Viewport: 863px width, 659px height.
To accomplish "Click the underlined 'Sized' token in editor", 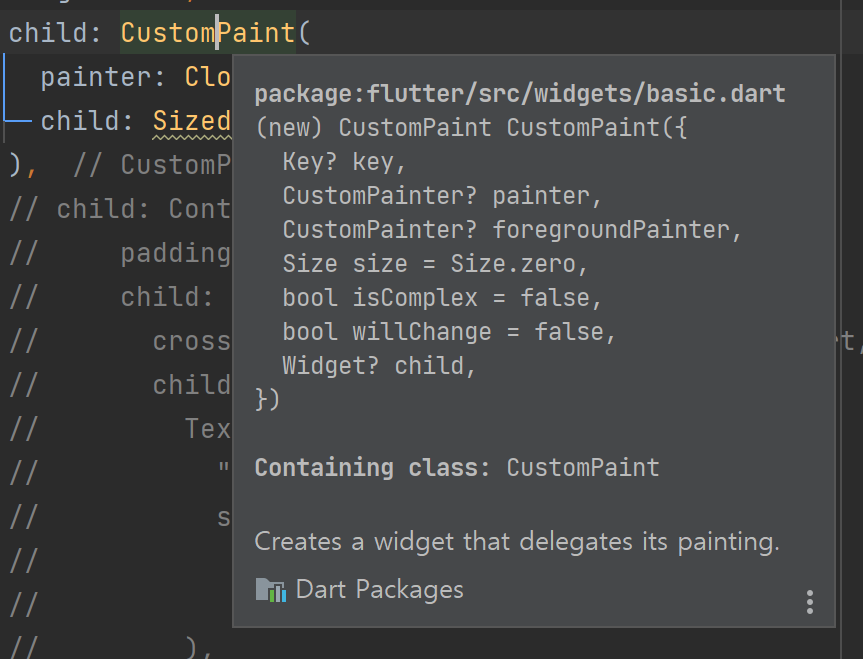I will 192,121.
